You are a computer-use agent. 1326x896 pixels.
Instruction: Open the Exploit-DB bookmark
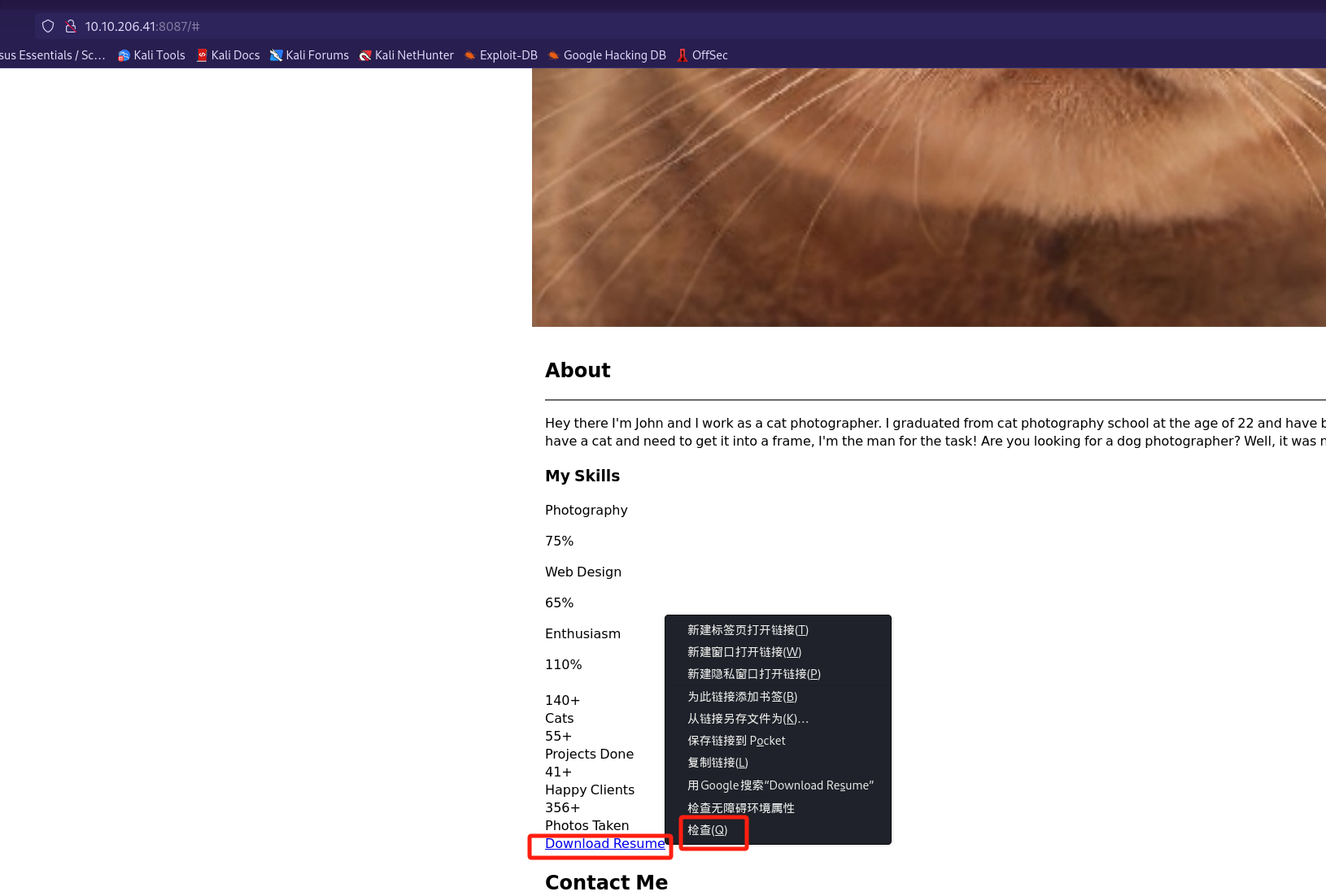[x=501, y=55]
